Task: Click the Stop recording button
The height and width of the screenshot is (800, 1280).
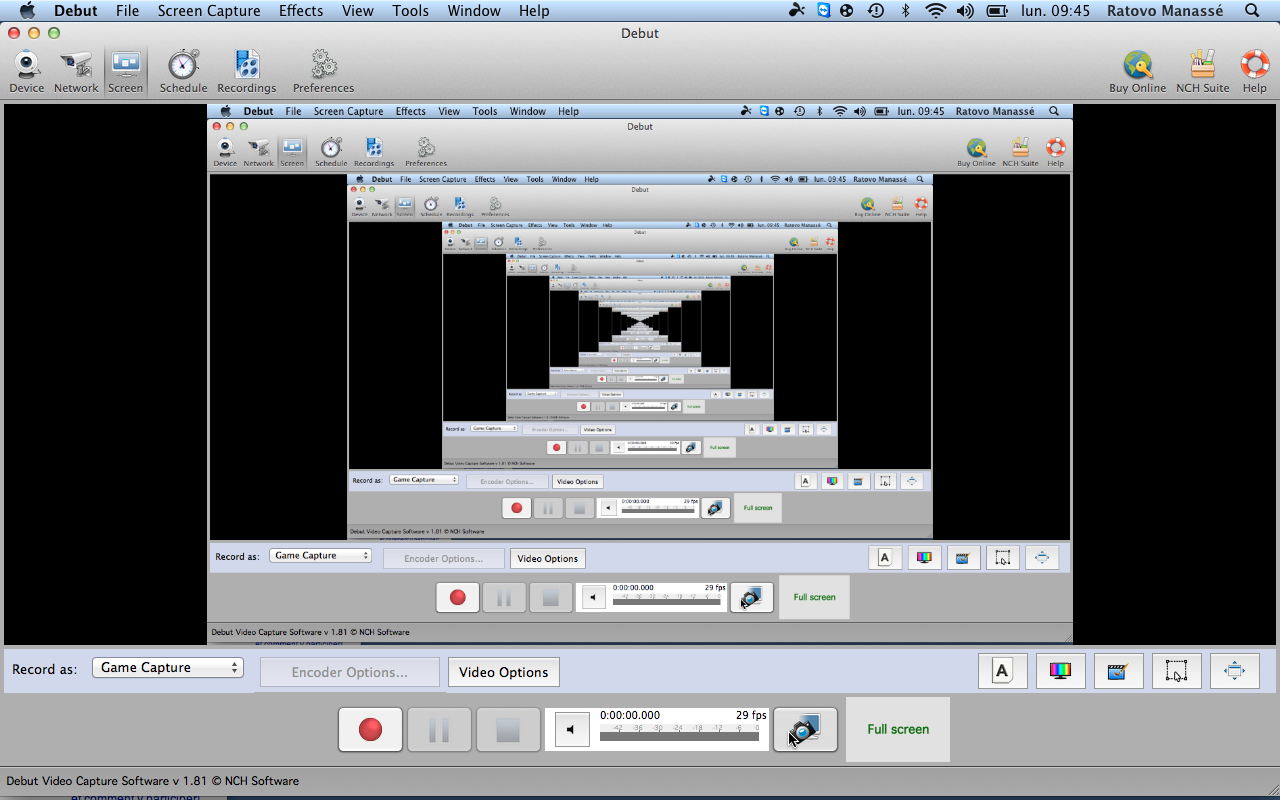Action: (508, 730)
